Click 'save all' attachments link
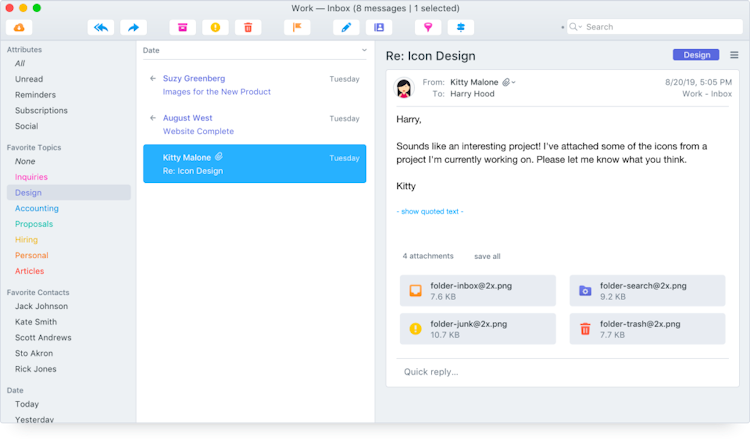 487,256
